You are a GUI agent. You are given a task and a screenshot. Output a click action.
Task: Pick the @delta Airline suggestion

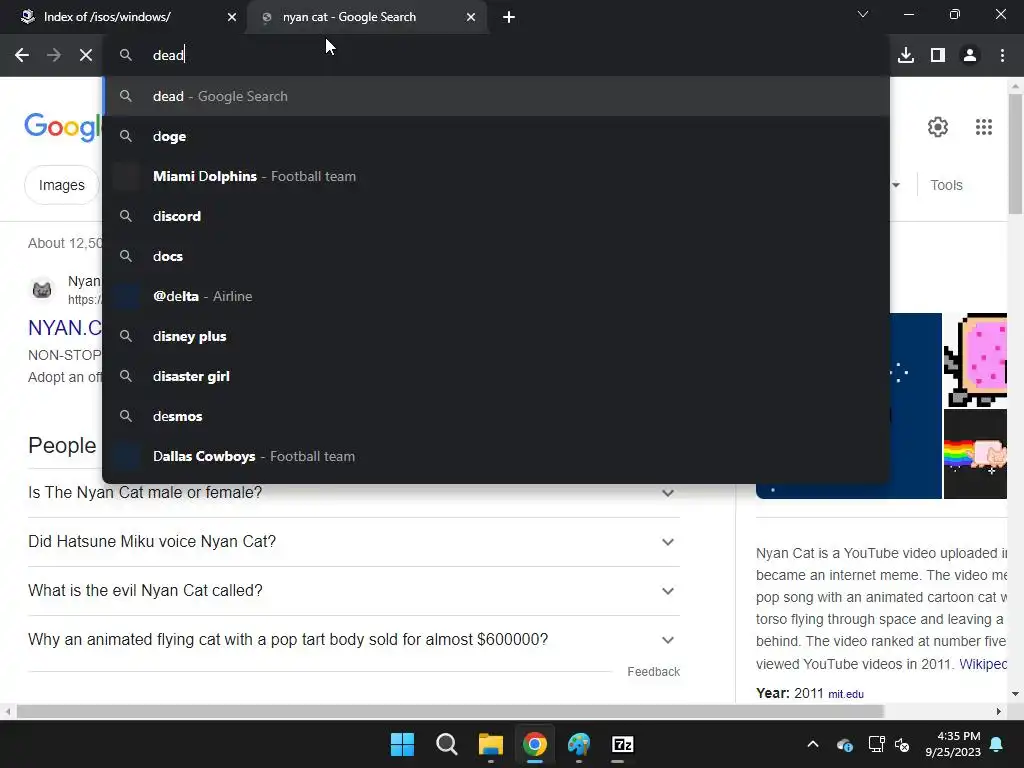pyautogui.click(x=496, y=296)
